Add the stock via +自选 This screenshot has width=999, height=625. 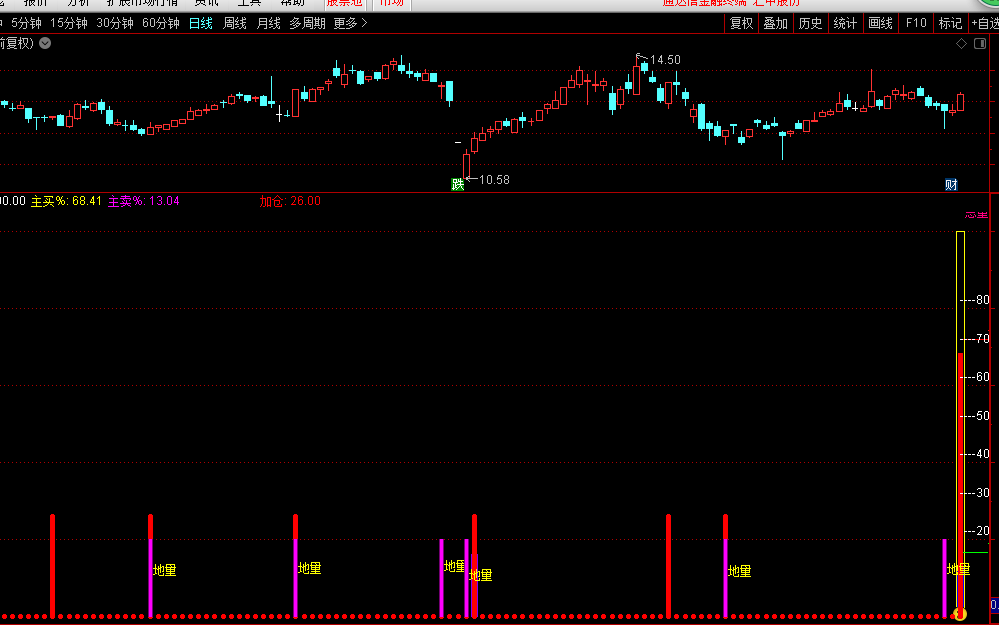983,23
